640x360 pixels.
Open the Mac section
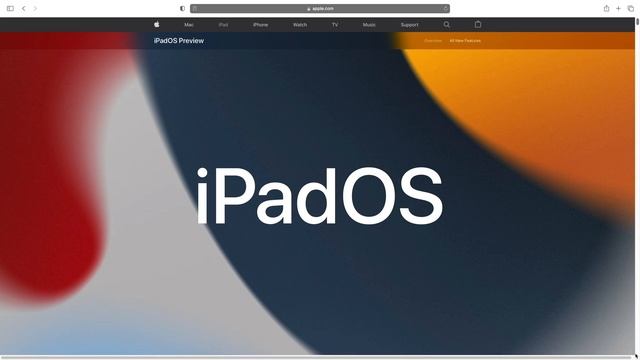(x=189, y=25)
